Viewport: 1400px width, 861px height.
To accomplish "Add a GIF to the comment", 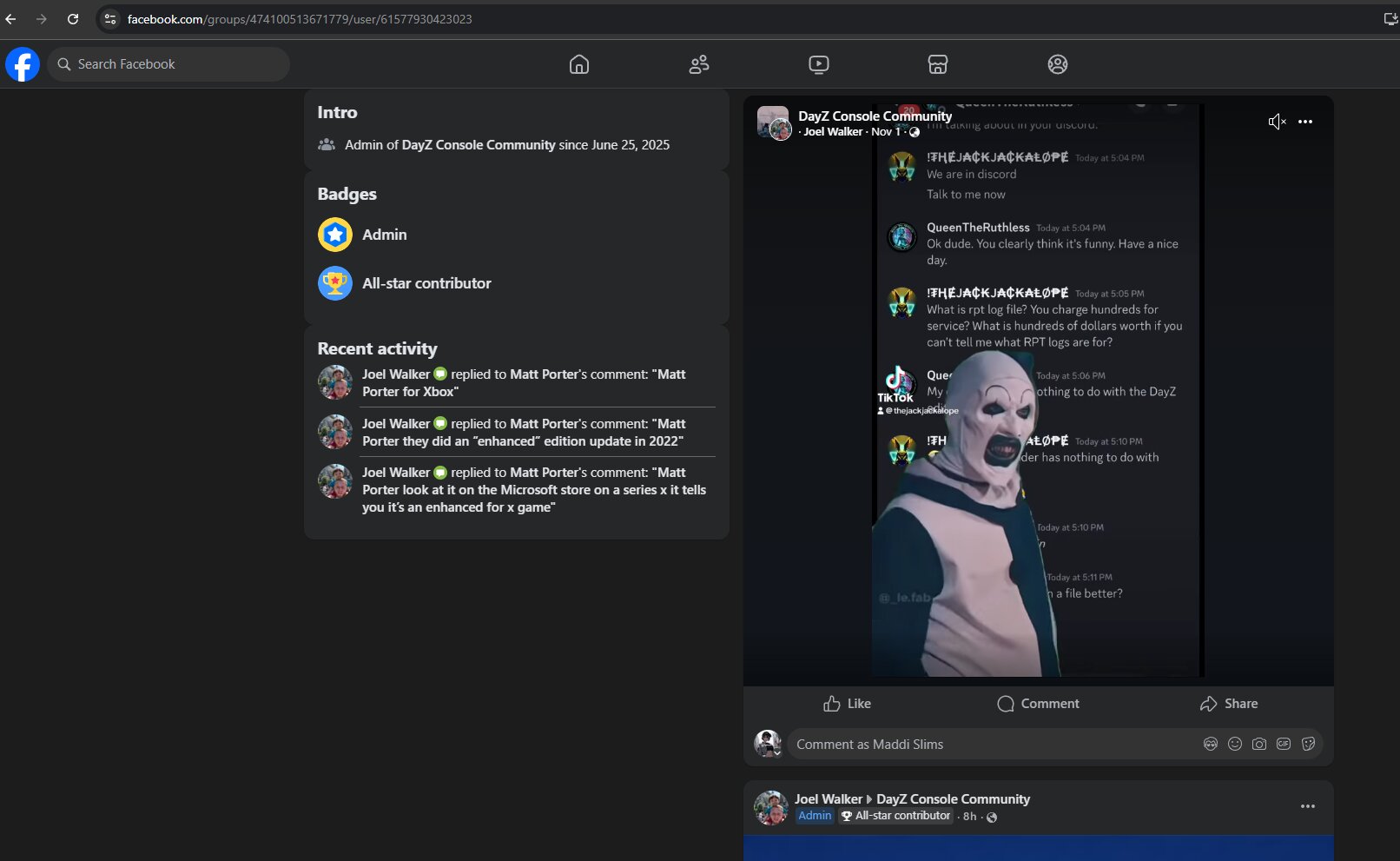I will click(x=1284, y=745).
